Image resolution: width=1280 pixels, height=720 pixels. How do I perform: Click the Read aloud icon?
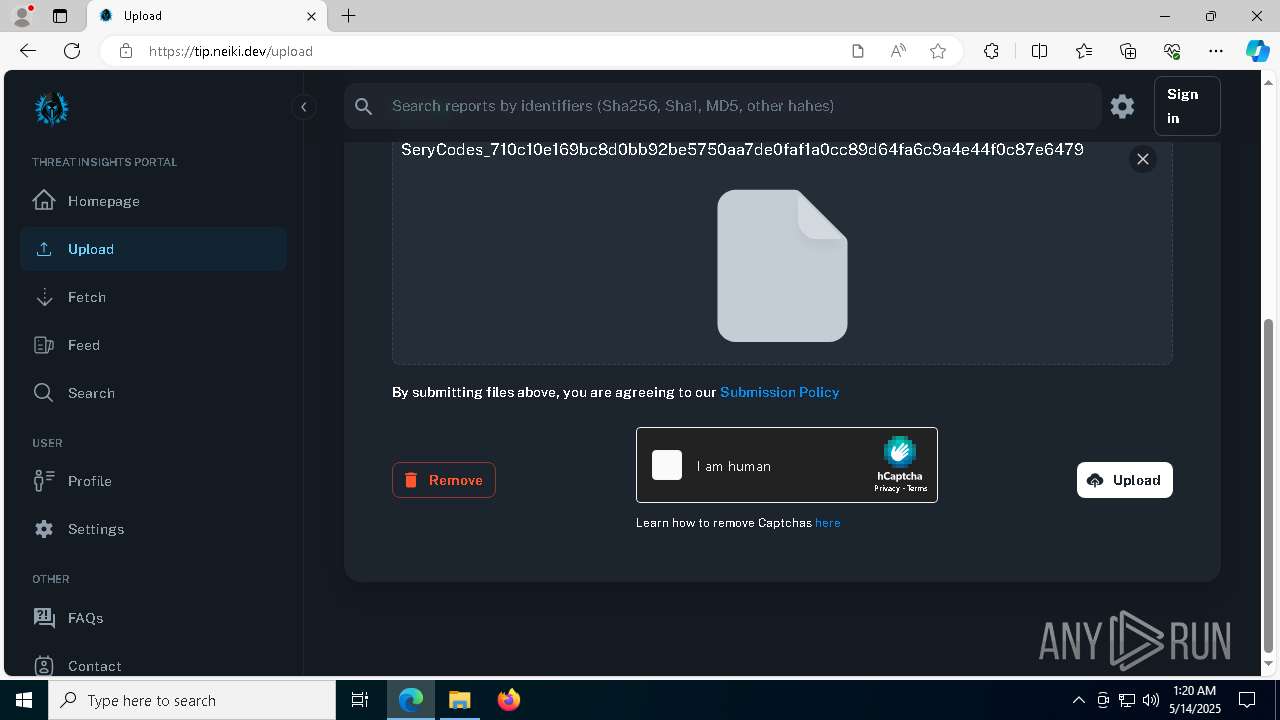pos(898,51)
